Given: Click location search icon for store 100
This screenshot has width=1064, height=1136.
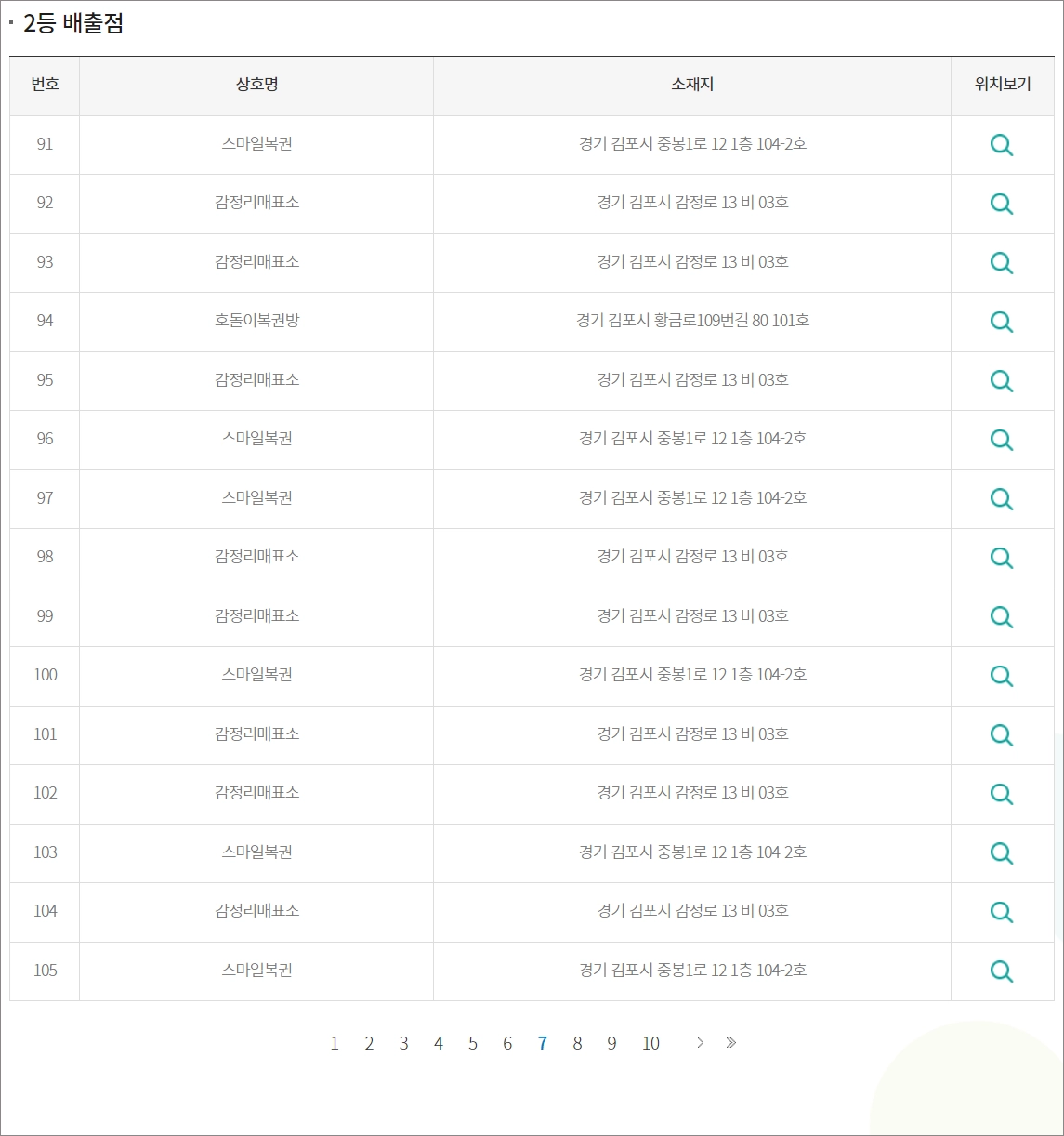Looking at the screenshot, I should click(1002, 676).
